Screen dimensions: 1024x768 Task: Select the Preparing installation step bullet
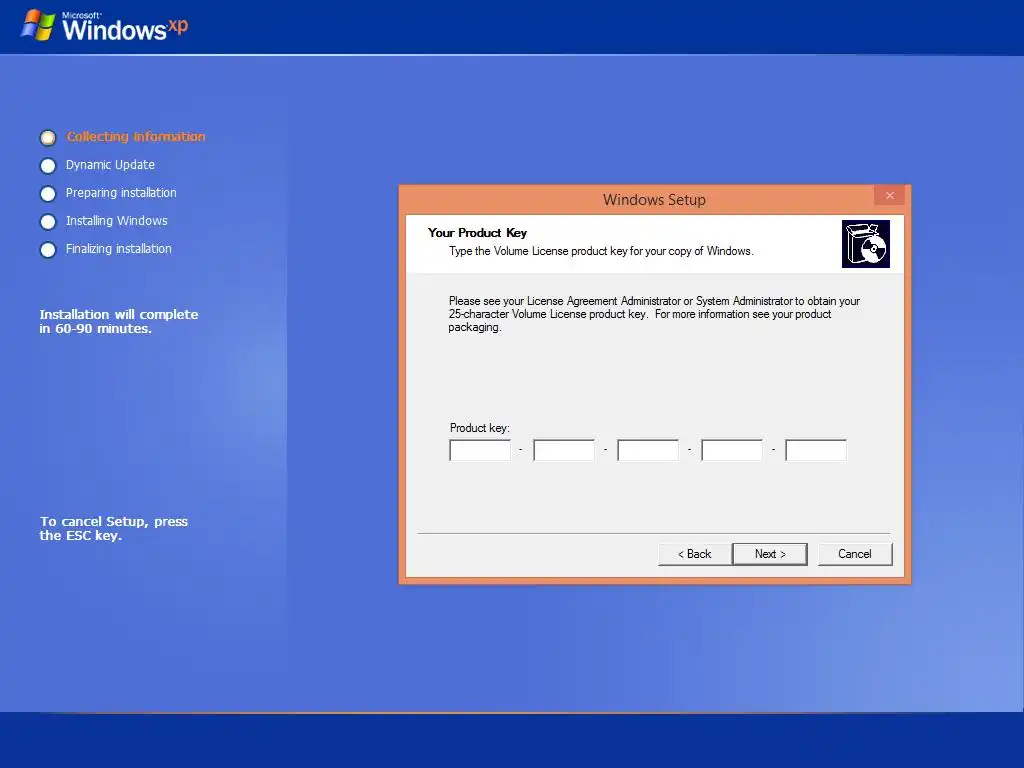(48, 194)
